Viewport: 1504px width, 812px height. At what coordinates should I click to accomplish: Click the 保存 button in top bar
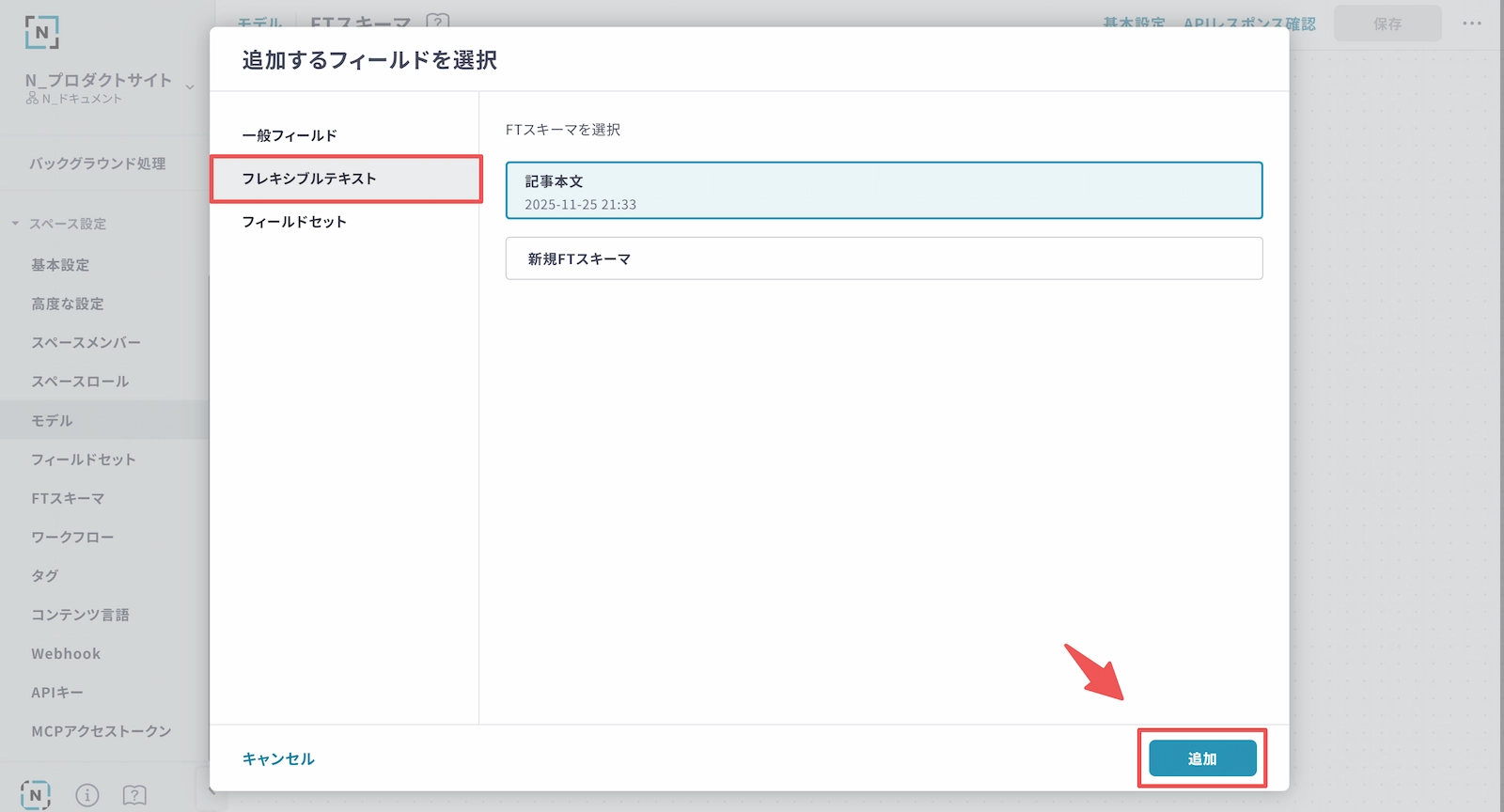1387,23
